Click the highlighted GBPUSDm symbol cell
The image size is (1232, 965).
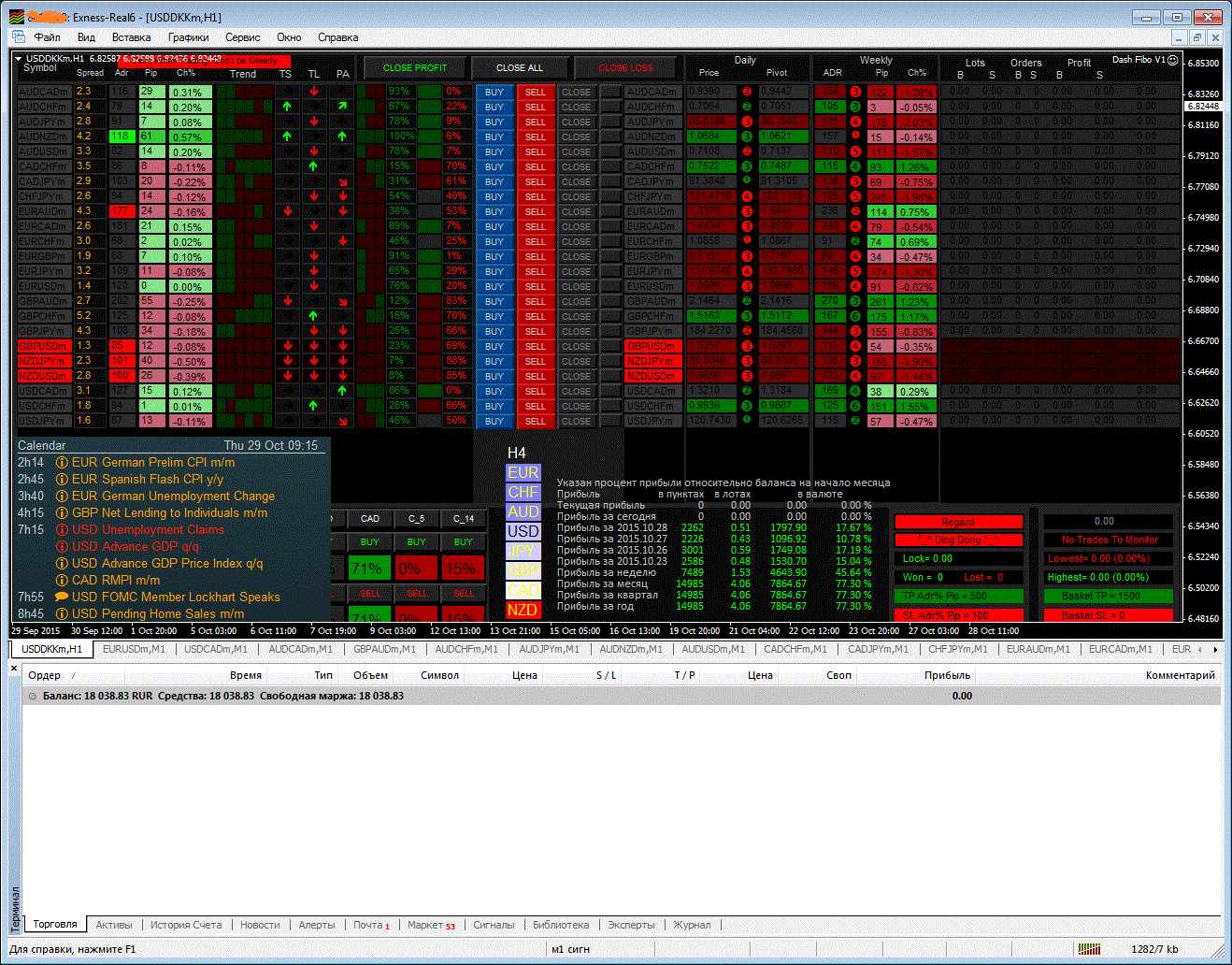[43, 346]
